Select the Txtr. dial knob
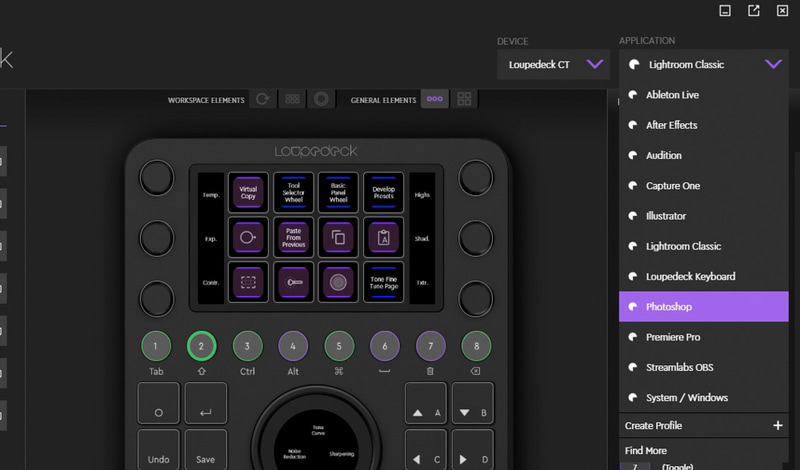Viewport: 800px width, 470px height. (476, 298)
